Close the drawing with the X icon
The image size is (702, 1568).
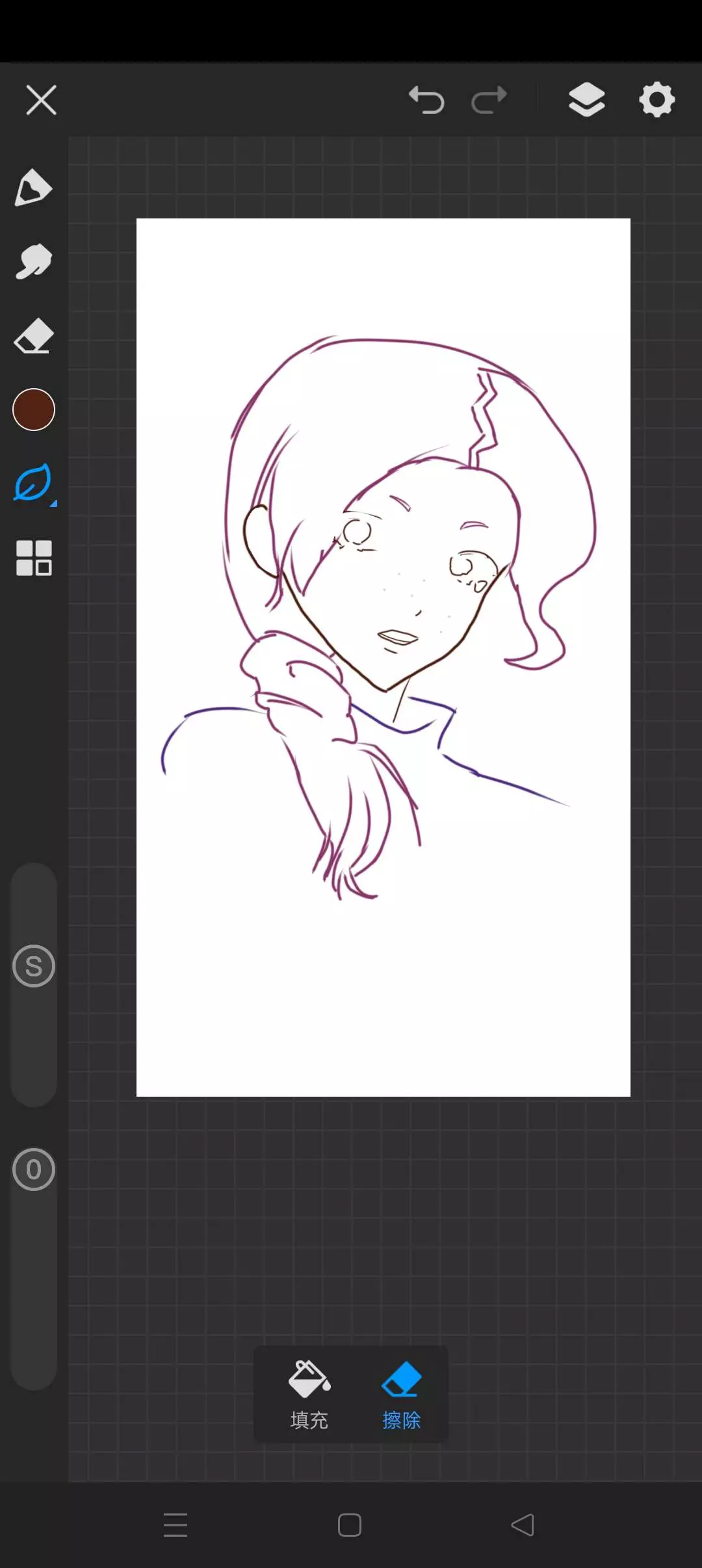(41, 100)
